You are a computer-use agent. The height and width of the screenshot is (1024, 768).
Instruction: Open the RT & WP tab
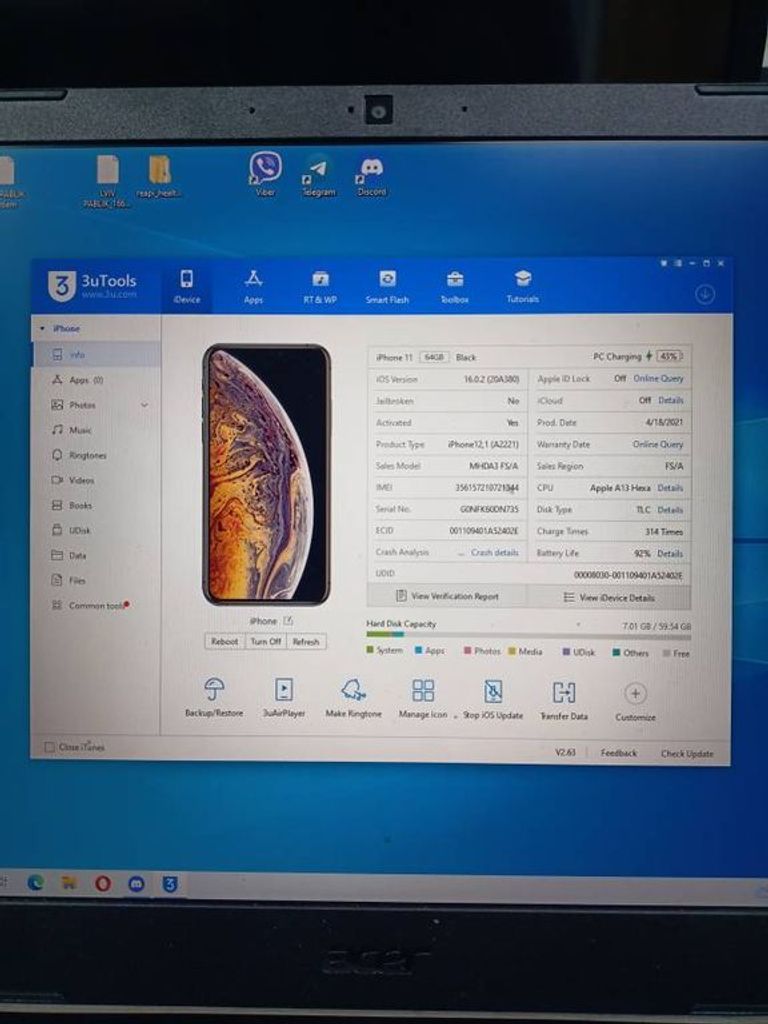pyautogui.click(x=320, y=287)
